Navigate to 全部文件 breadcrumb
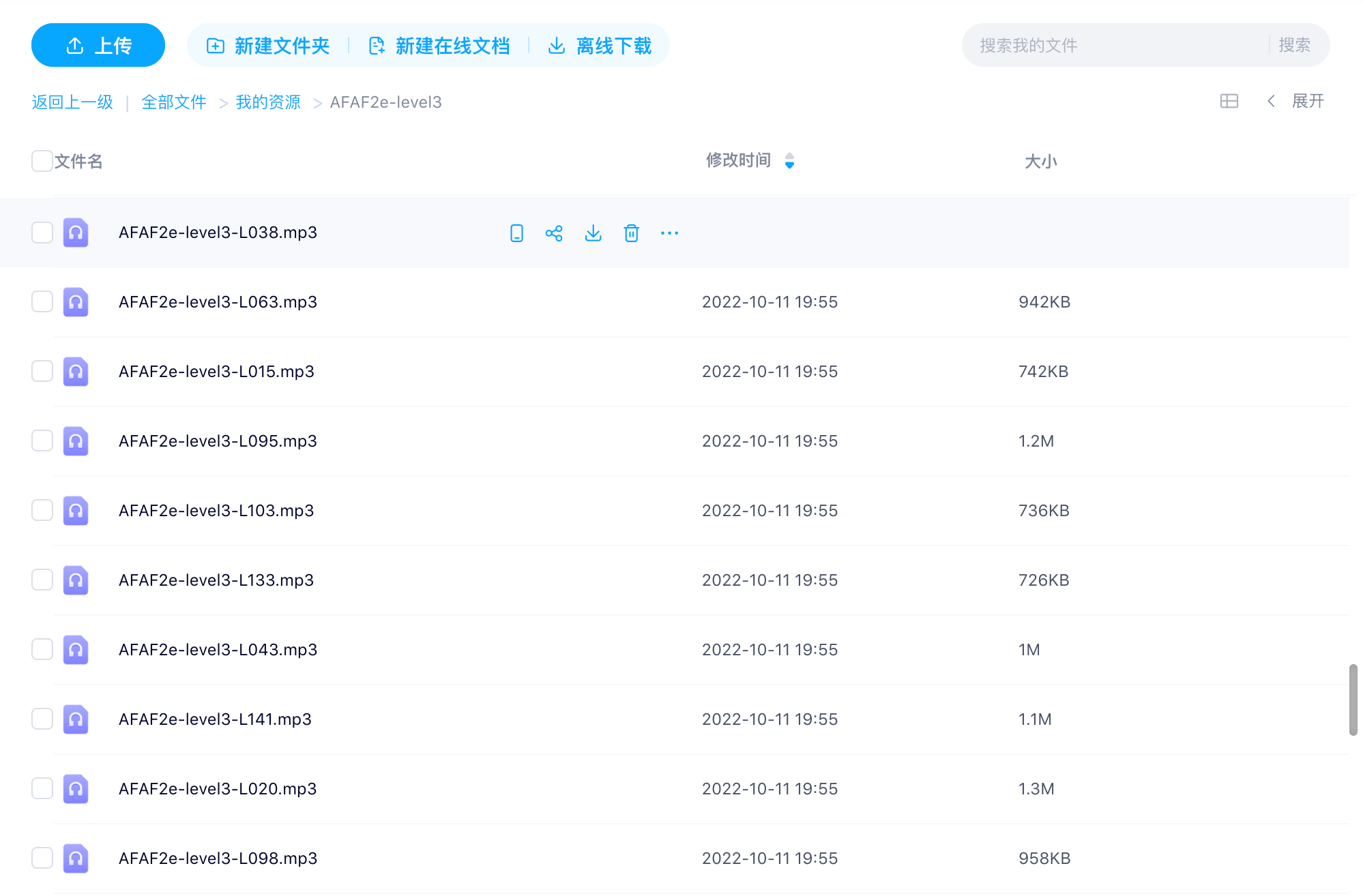1363x896 pixels. [x=174, y=102]
